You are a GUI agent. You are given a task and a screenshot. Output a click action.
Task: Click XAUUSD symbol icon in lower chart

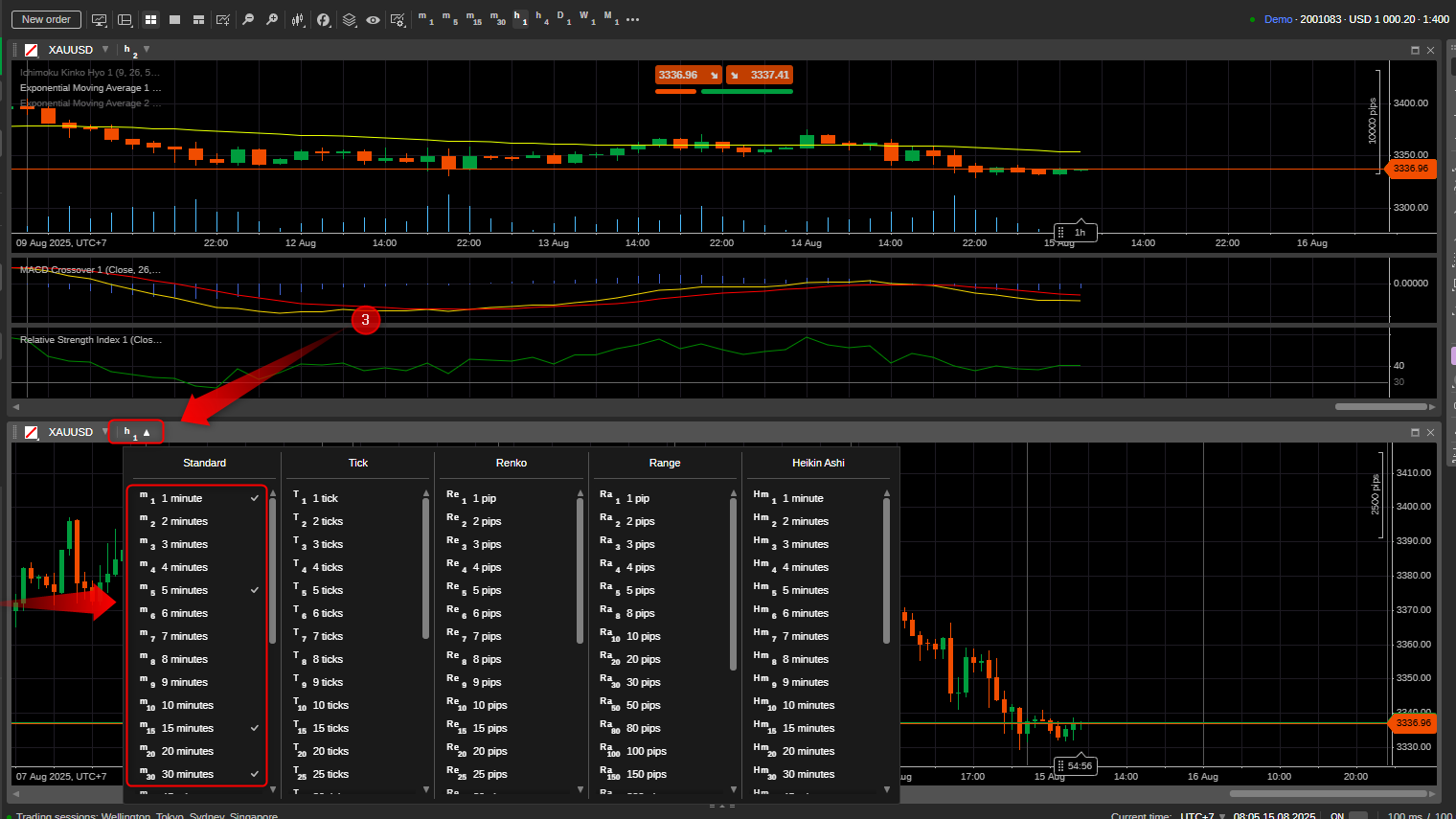[x=31, y=432]
